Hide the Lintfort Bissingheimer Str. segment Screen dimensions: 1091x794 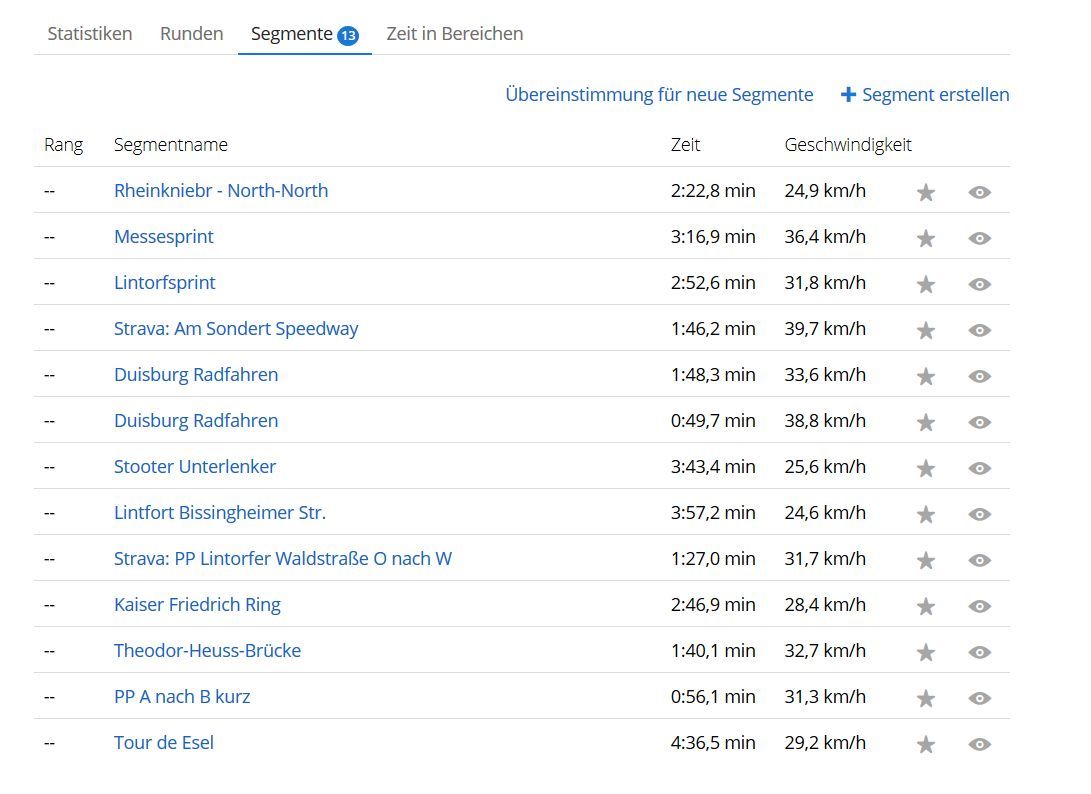[x=980, y=514]
